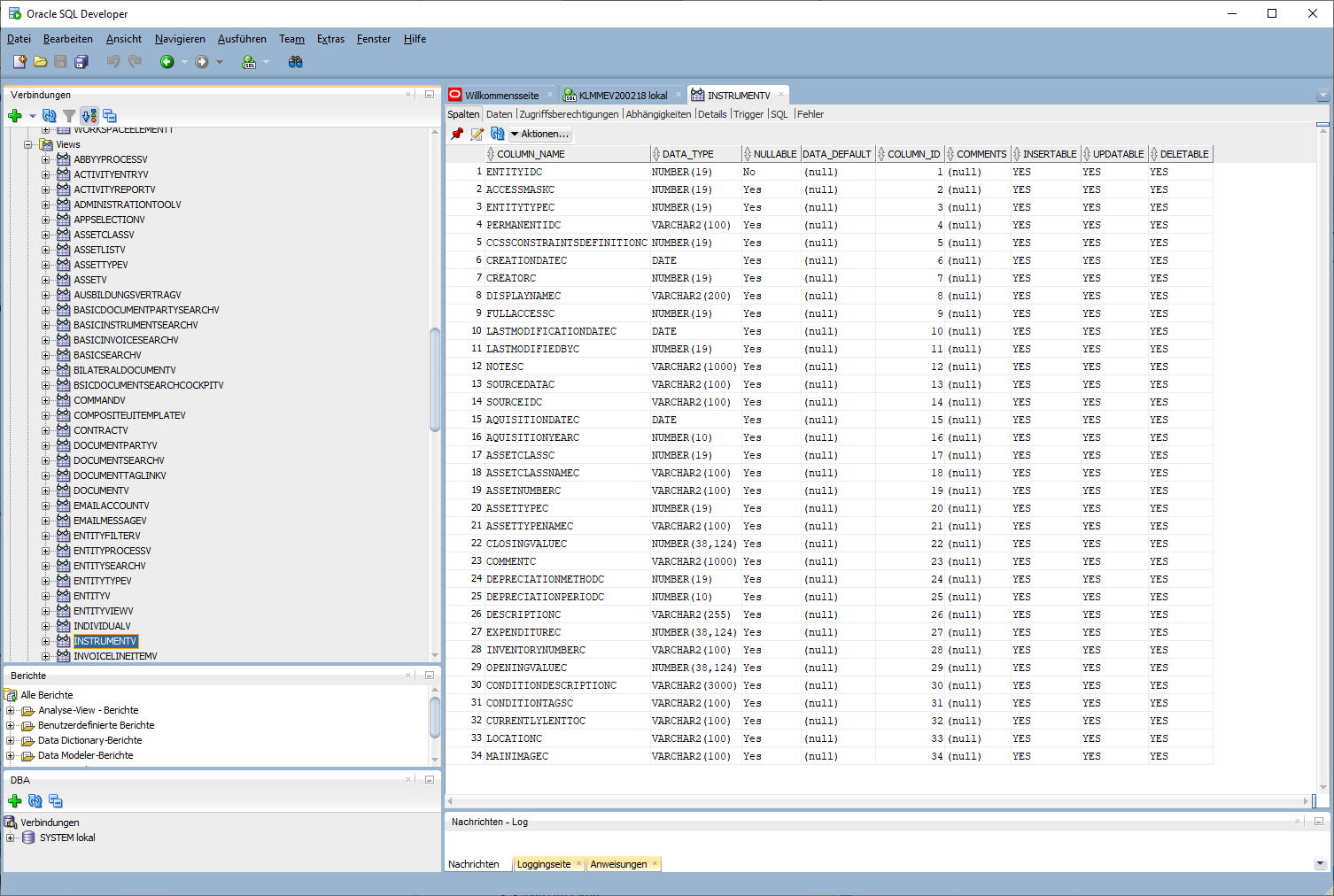Click the ABBYYPROCESSV view icon
Screen dimensions: 1334x896
pyautogui.click(x=64, y=159)
